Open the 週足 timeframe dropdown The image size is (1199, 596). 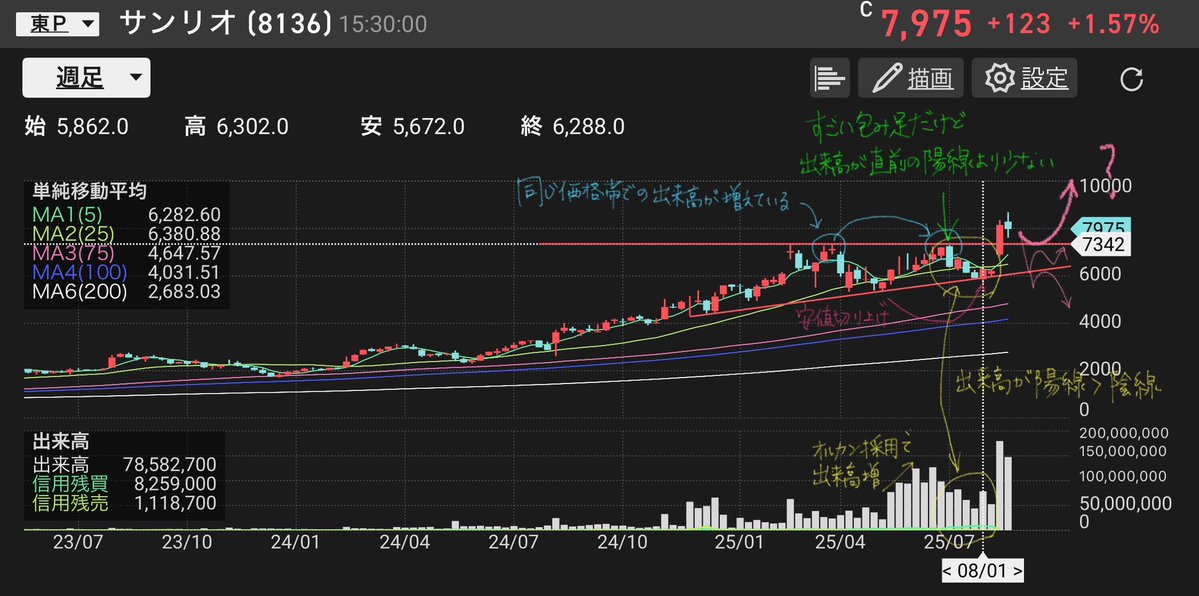pos(86,77)
